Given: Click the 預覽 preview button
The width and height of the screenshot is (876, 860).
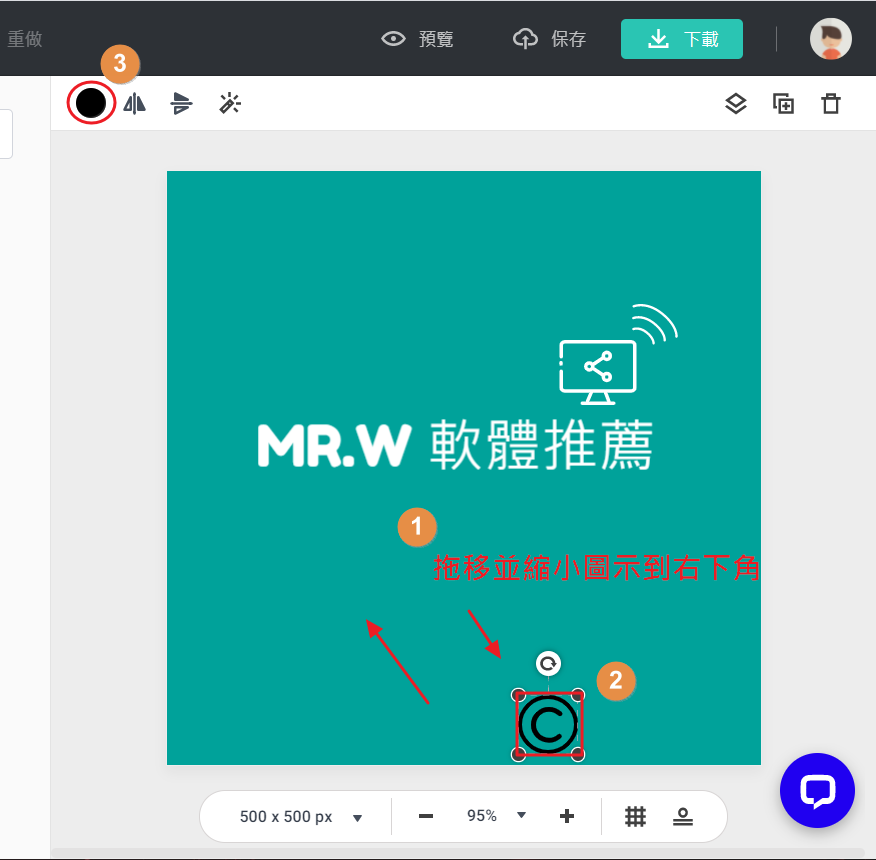Looking at the screenshot, I should 417,39.
